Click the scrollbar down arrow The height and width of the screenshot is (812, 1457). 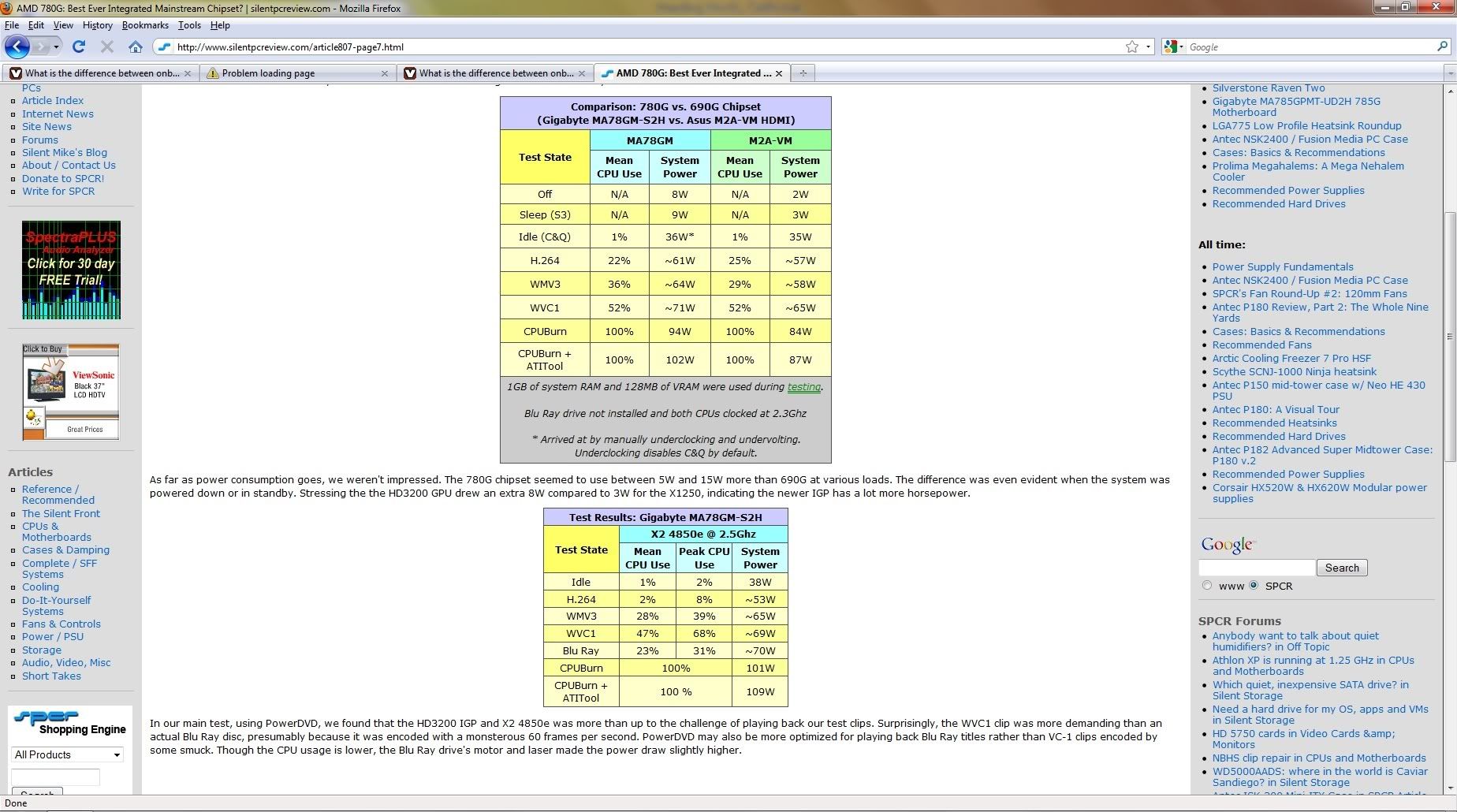[1450, 788]
